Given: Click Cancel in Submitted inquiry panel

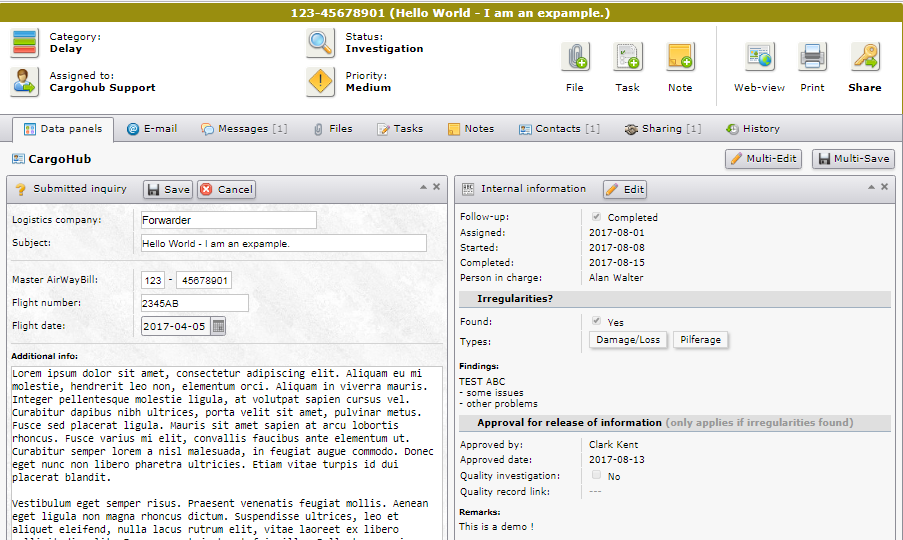Looking at the screenshot, I should pos(226,189).
